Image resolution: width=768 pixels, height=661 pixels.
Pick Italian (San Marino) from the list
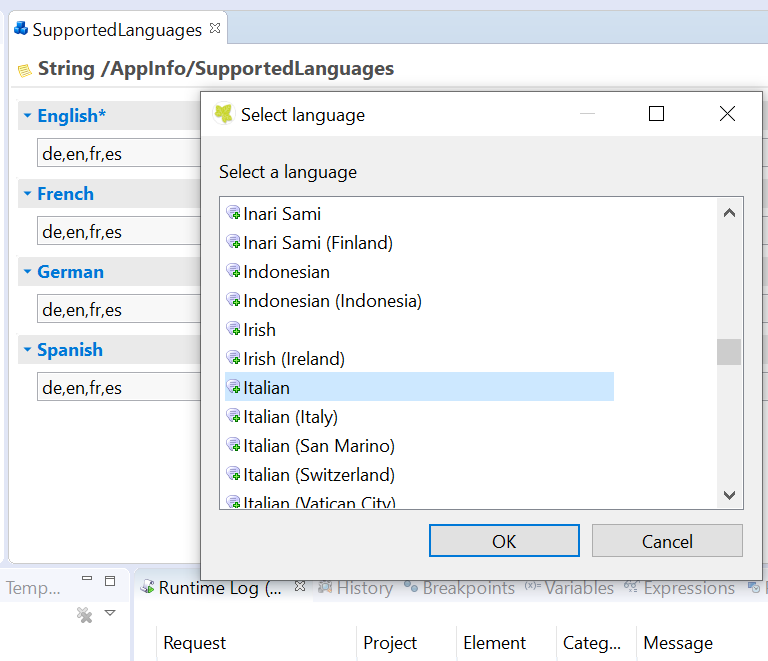(319, 446)
